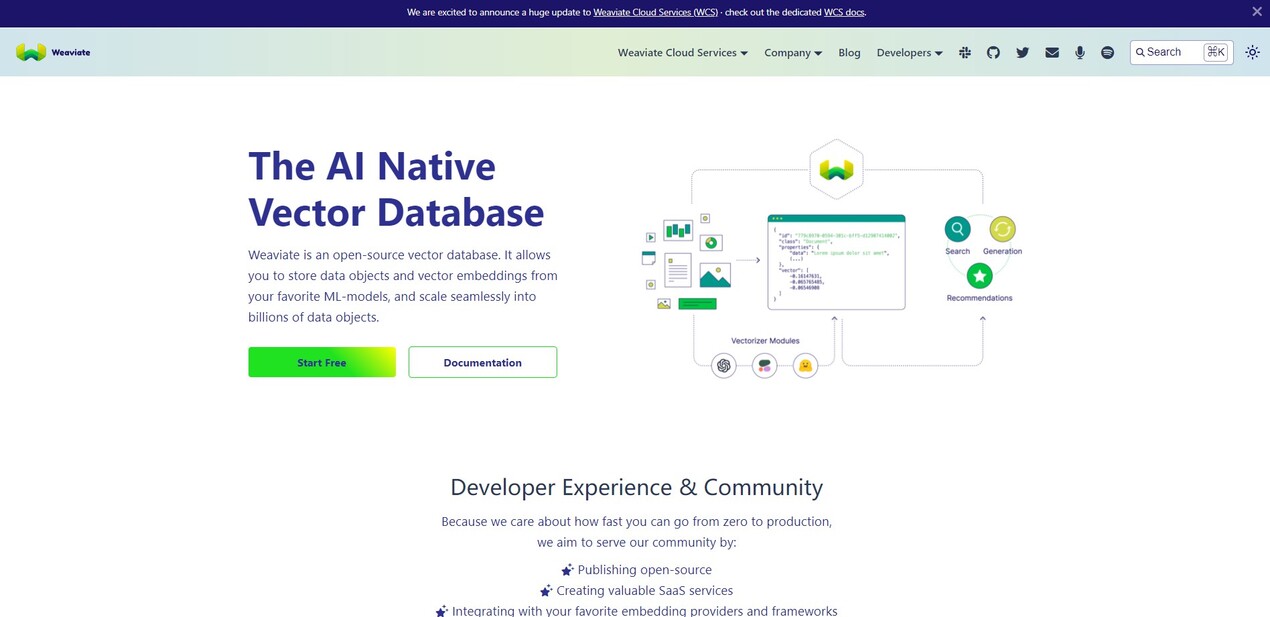1270x617 pixels.
Task: Open the GitHub icon link
Action: click(993, 53)
